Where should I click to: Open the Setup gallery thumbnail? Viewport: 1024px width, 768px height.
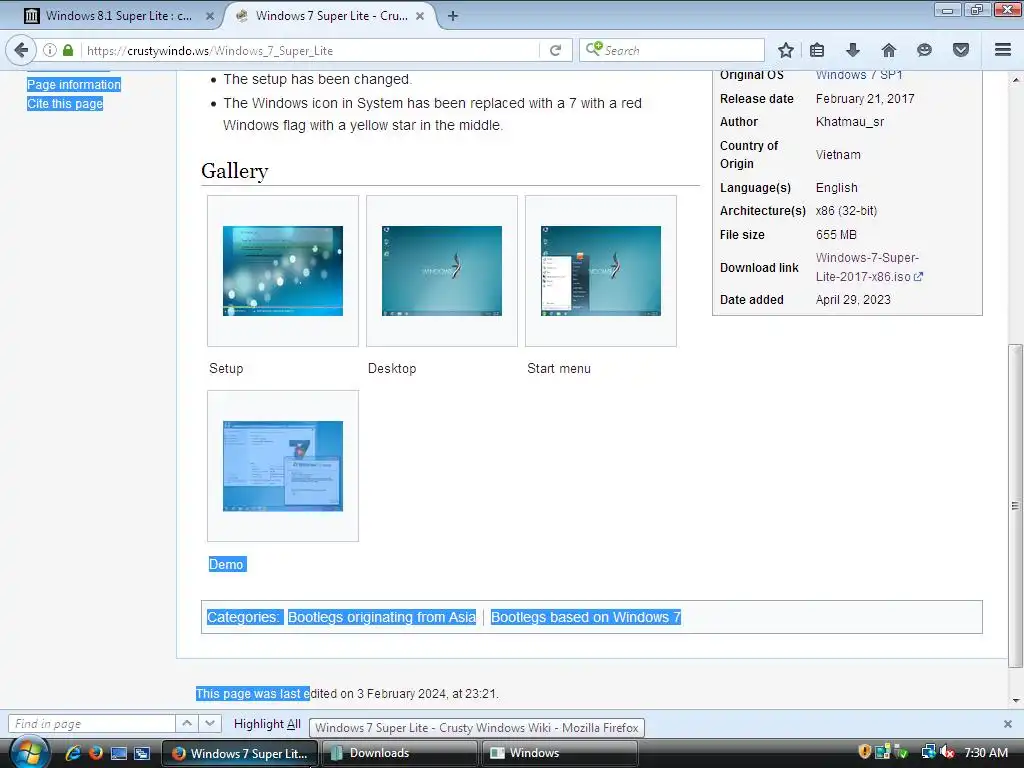tap(283, 271)
